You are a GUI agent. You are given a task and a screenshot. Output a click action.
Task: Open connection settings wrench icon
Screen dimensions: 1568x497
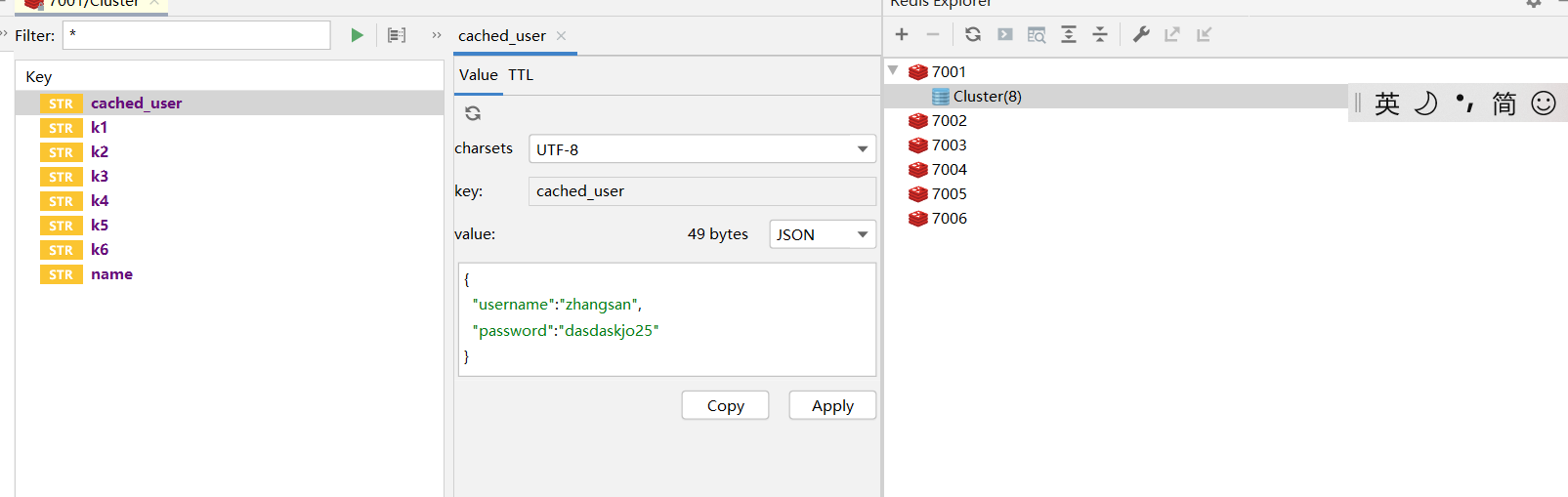pos(1141,34)
